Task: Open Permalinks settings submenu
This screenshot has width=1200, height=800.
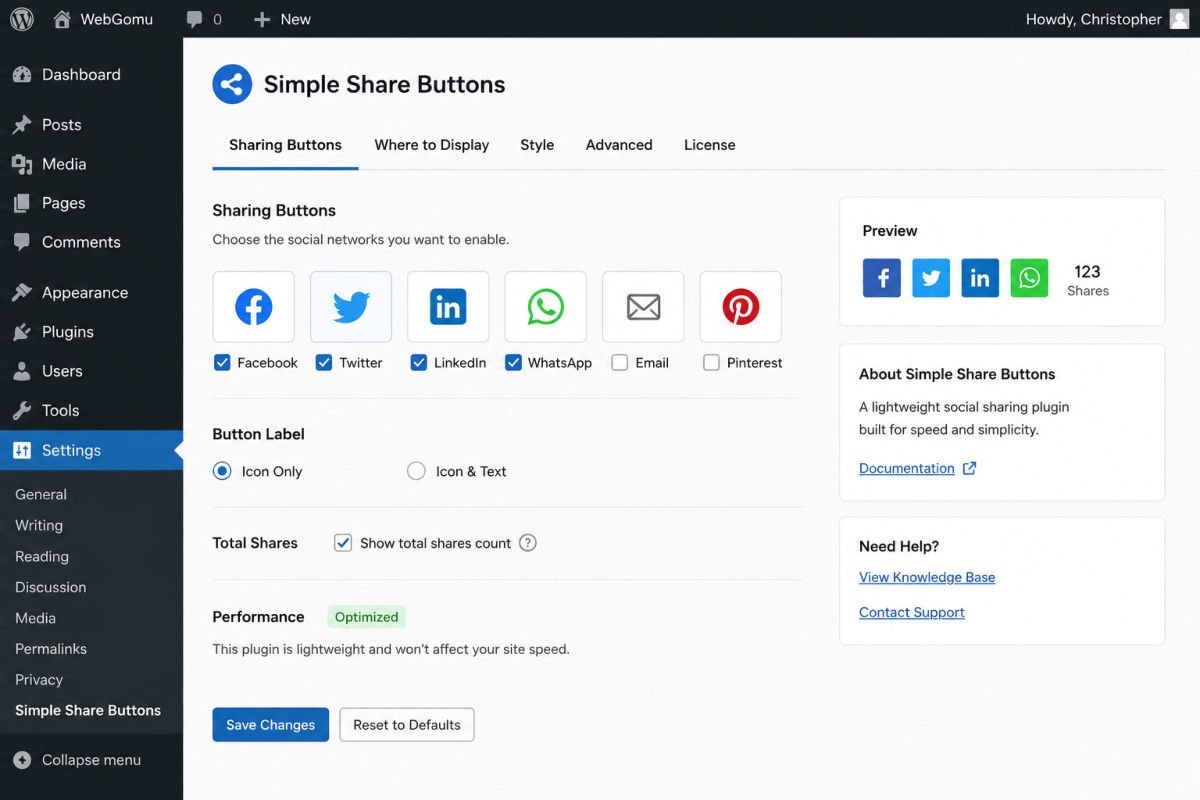Action: (x=51, y=649)
